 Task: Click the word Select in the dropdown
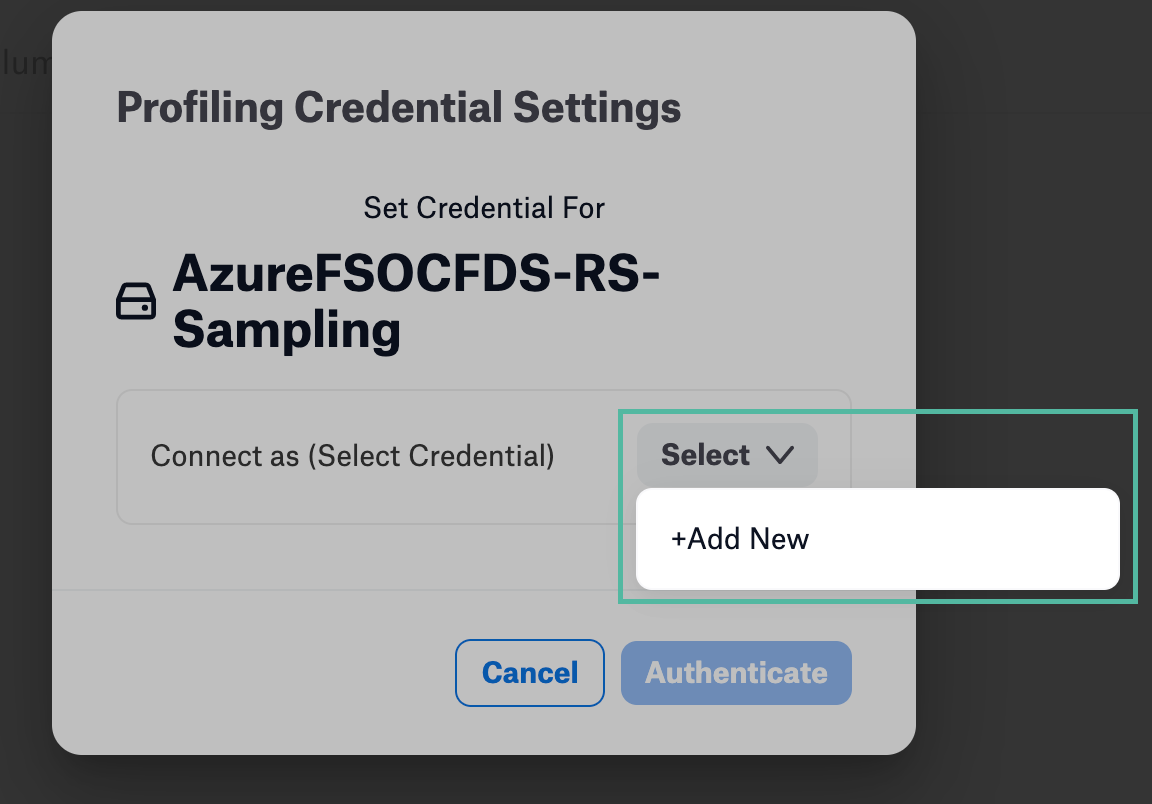point(705,455)
